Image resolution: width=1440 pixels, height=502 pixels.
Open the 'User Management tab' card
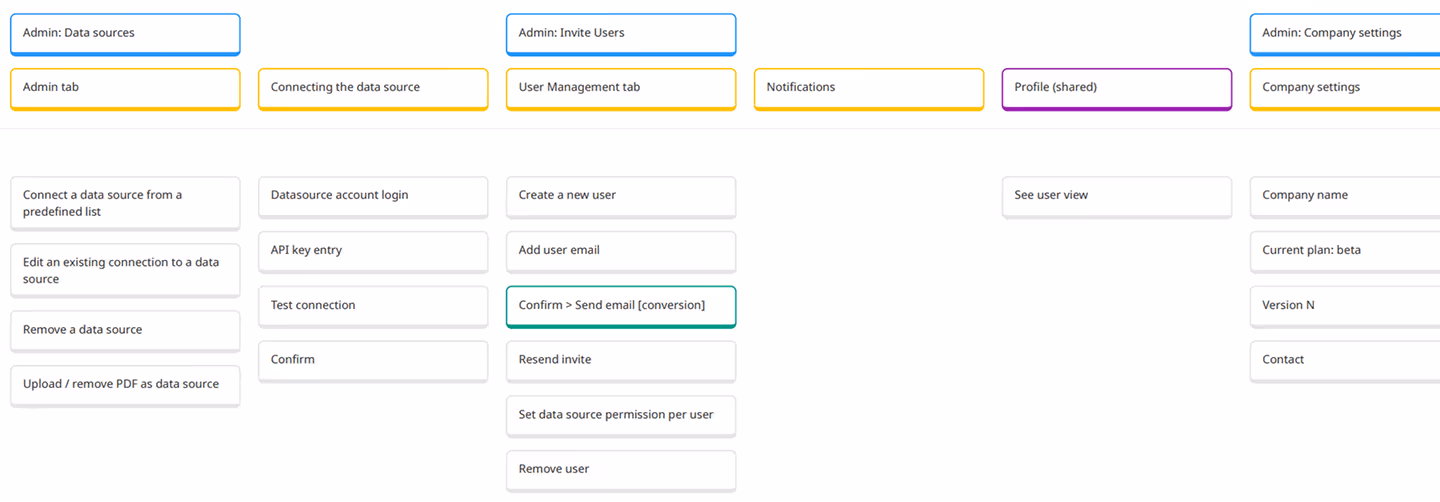(x=621, y=89)
